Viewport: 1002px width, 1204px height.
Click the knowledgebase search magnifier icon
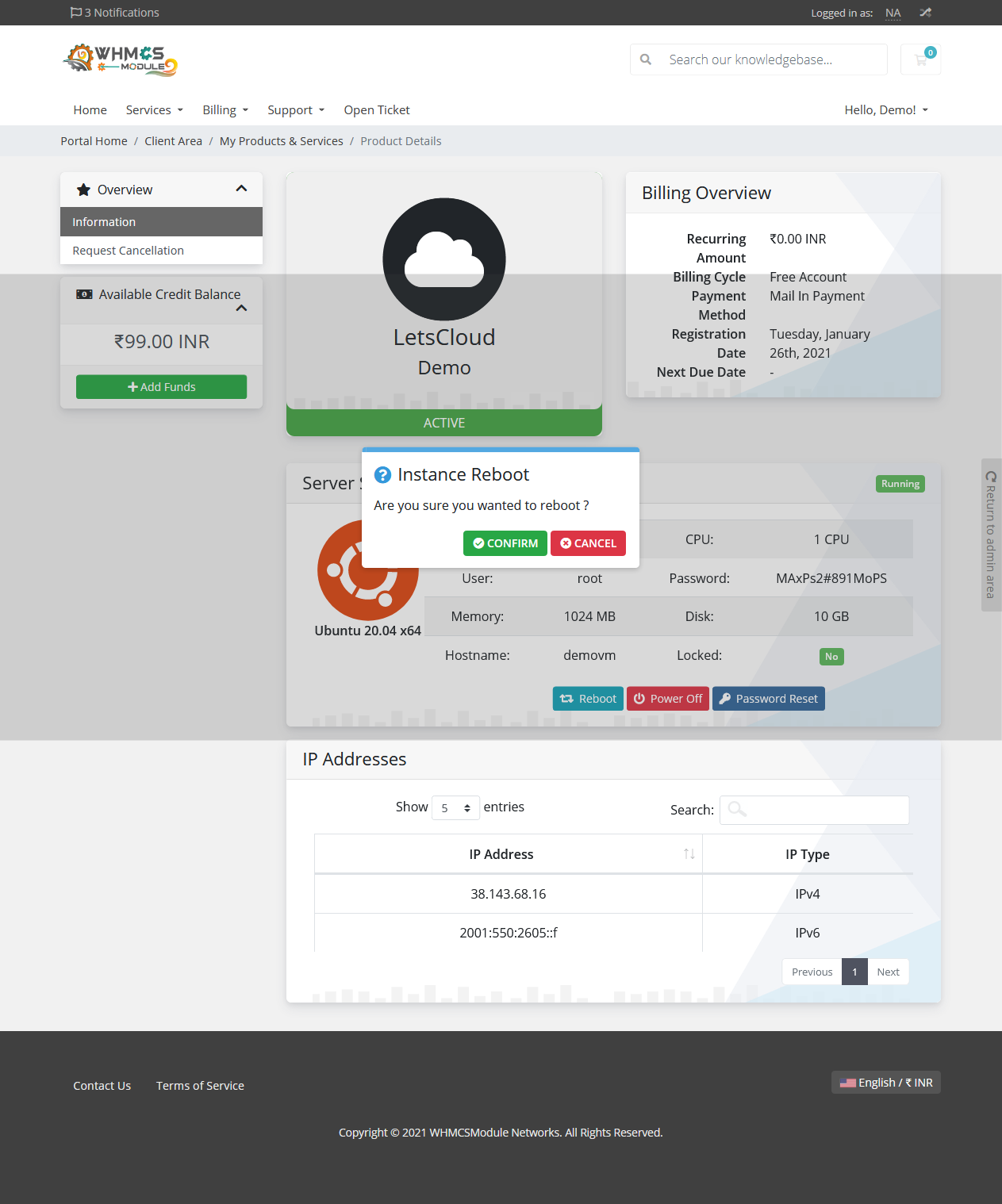(x=646, y=59)
